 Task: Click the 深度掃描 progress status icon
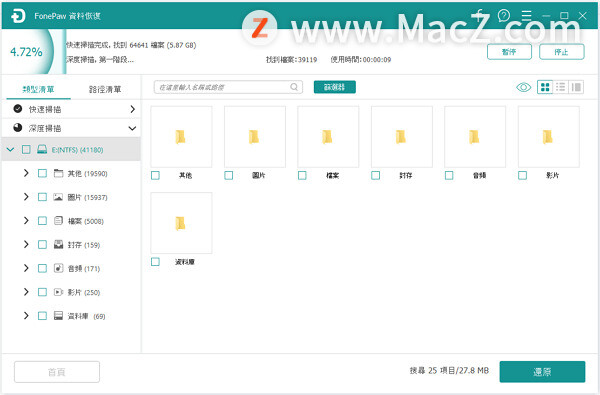18,128
